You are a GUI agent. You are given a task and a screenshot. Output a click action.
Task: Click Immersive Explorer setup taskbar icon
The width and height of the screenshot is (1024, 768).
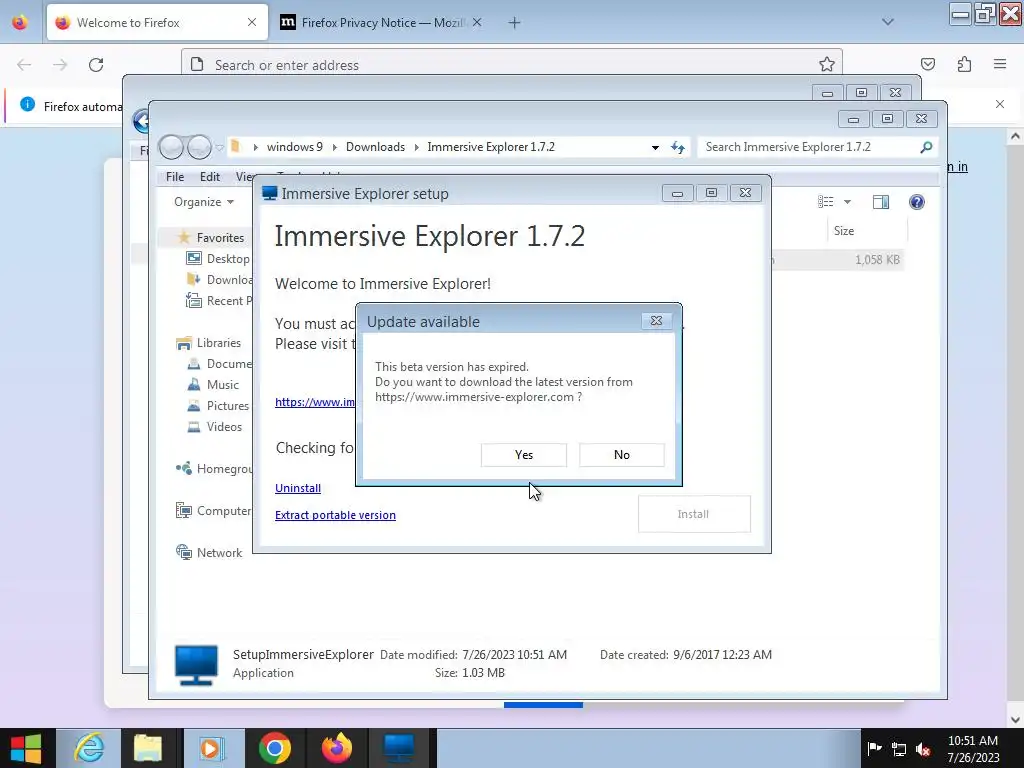399,748
